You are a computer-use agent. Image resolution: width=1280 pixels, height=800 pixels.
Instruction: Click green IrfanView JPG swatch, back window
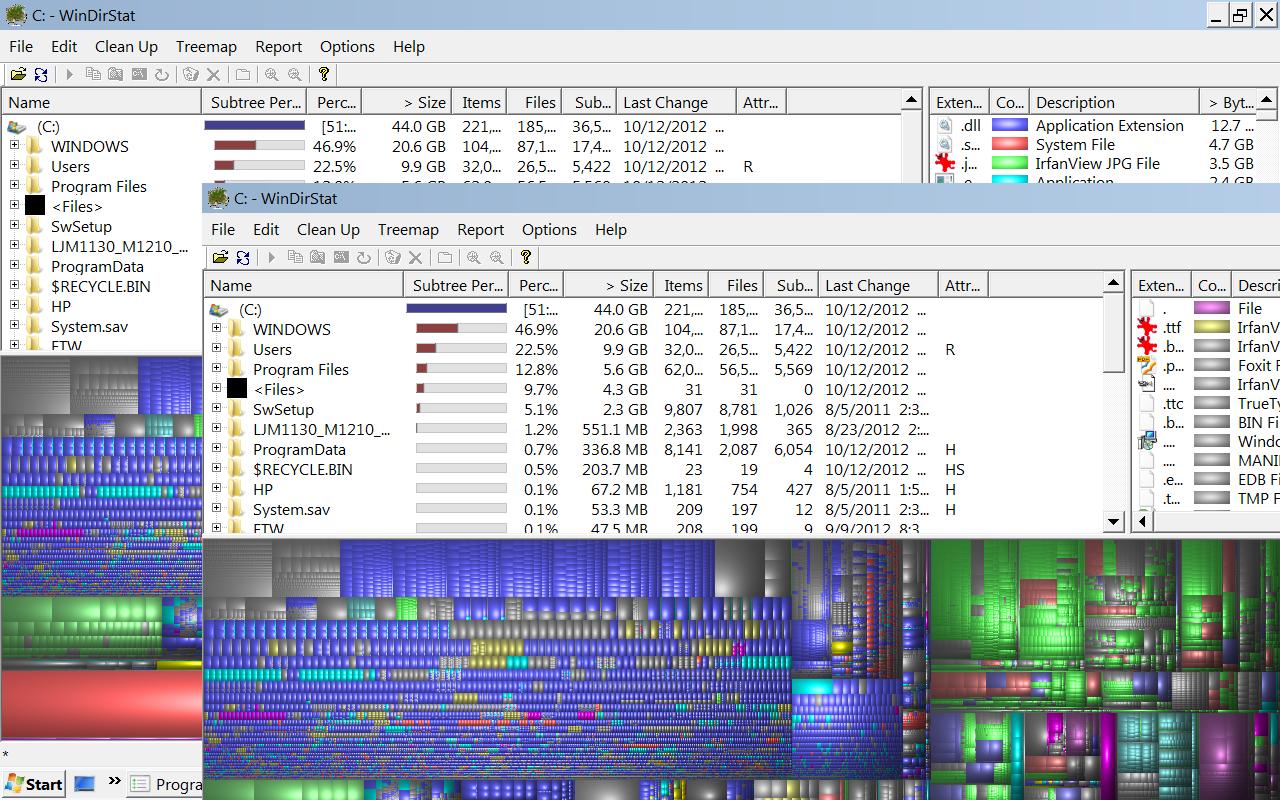pos(1009,163)
